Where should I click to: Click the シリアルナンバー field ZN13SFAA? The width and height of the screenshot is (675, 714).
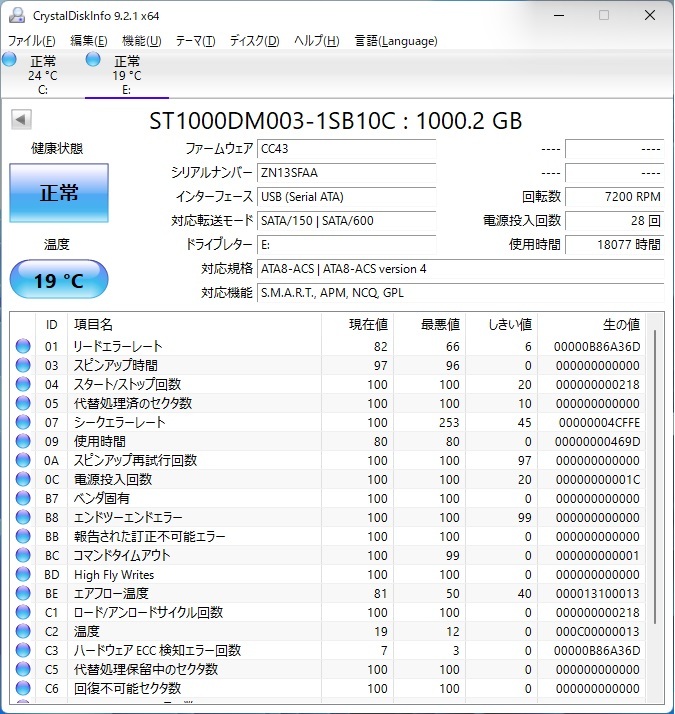click(346, 172)
